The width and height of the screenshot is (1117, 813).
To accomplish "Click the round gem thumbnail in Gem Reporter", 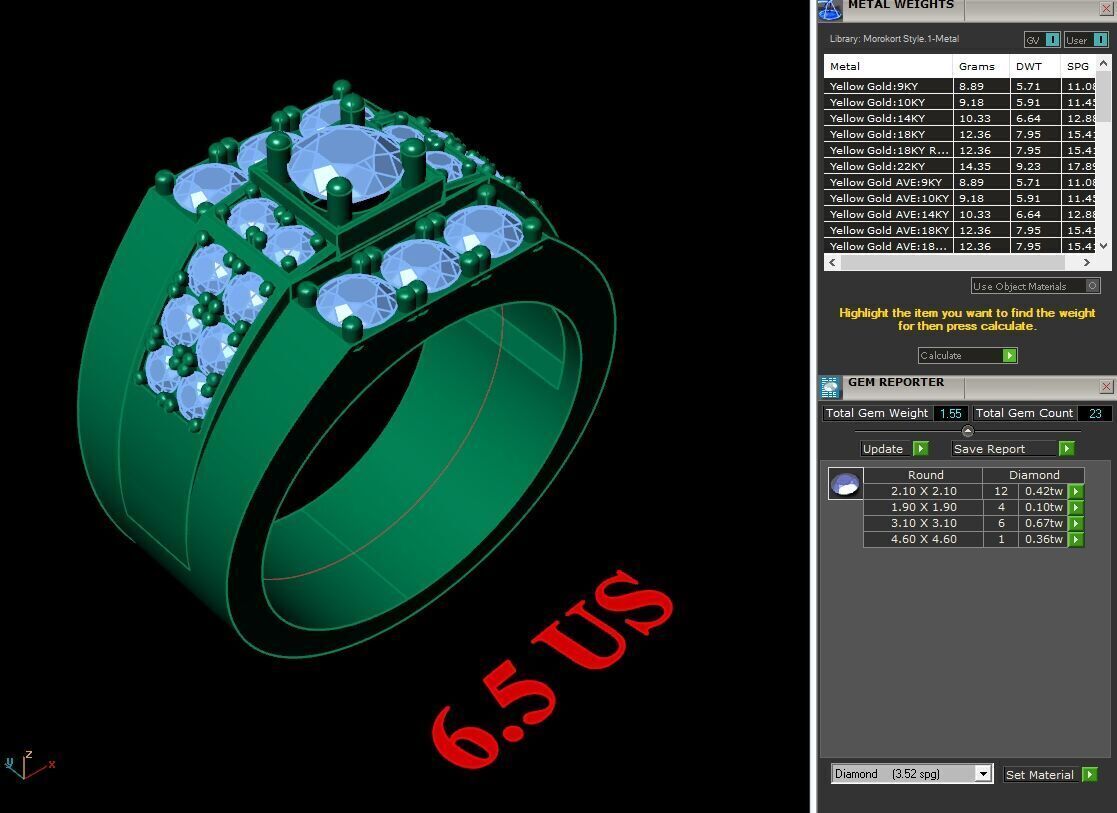I will [846, 484].
